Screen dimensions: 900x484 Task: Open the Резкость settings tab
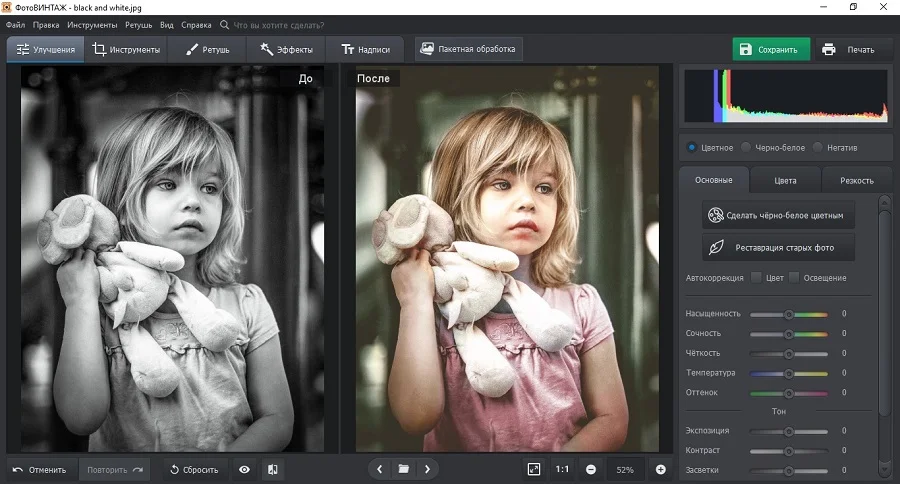(856, 180)
